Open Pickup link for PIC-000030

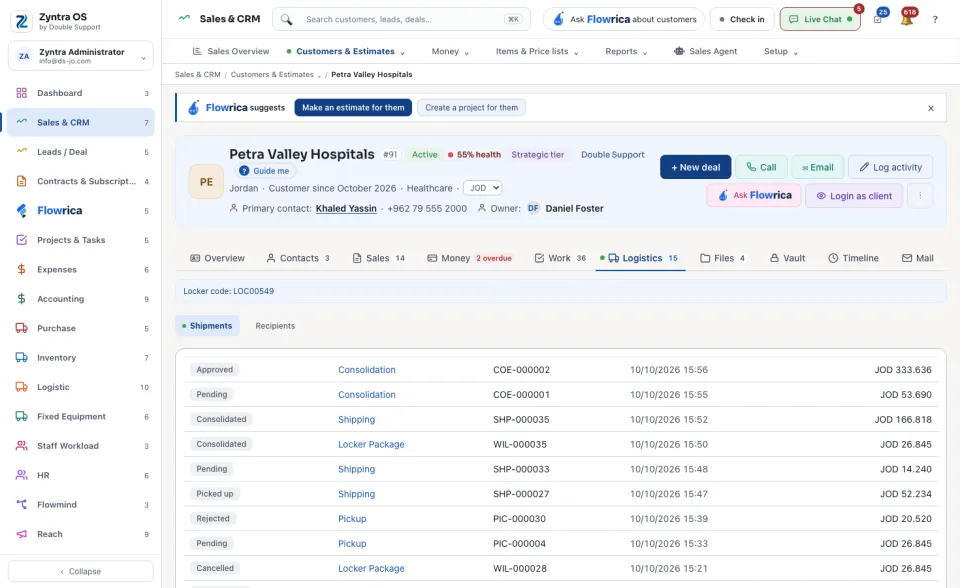coord(352,519)
